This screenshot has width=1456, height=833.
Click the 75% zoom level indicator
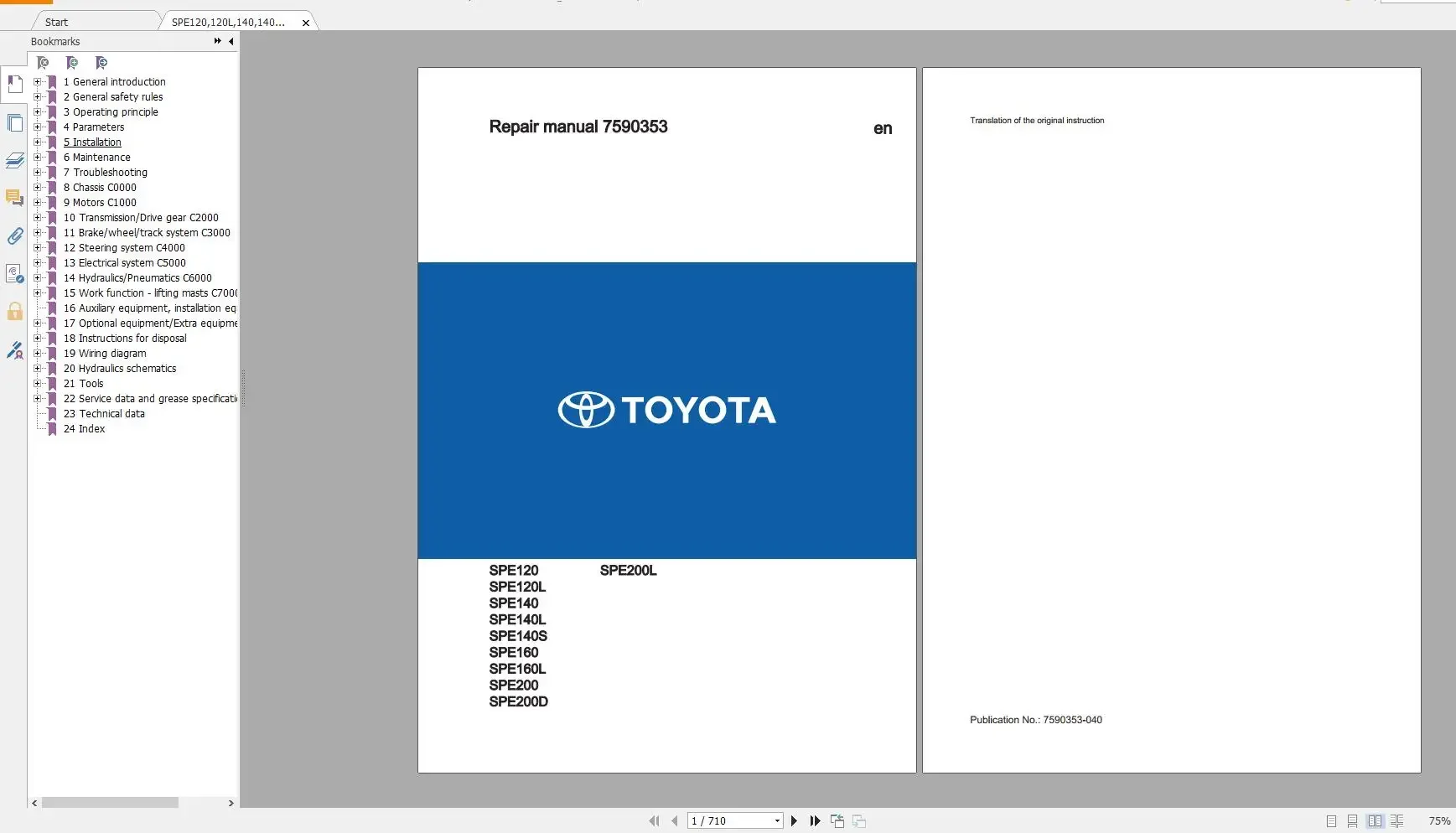tap(1439, 821)
